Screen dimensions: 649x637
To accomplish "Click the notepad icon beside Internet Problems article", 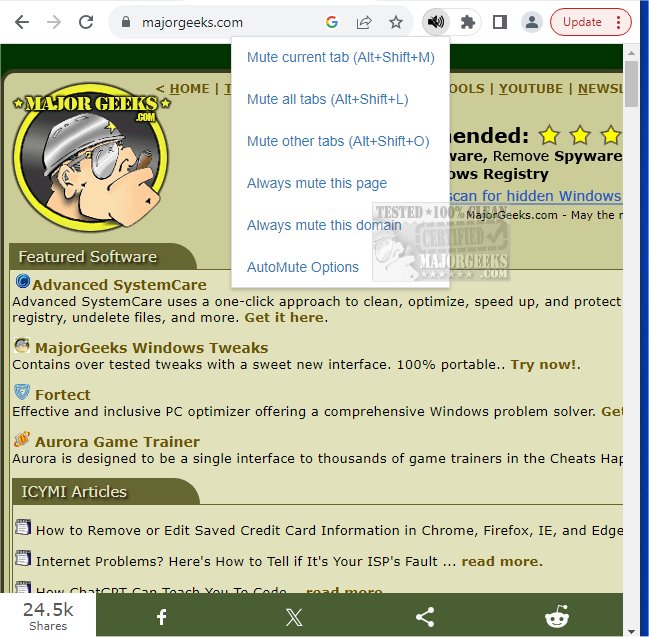I will pyautogui.click(x=23, y=559).
